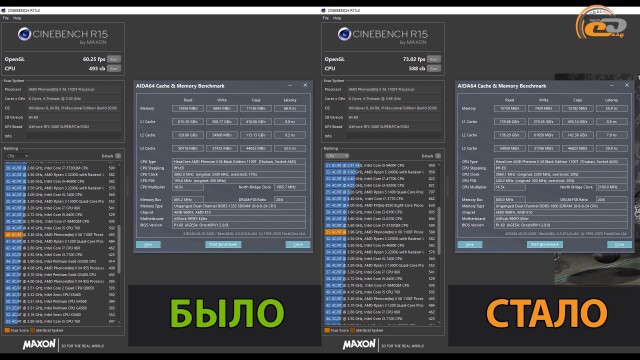This screenshot has width=640, height=360.
Task: Run the OpenGL test beside 60.25 fps
Action: point(114,59)
